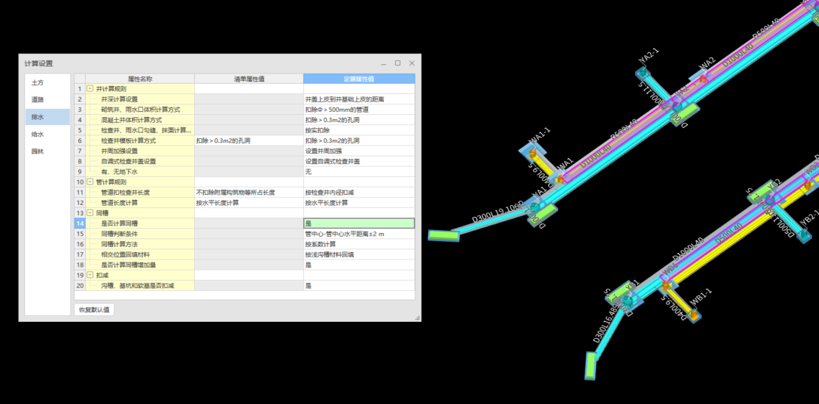
Task: Collapse the 管计算规则 group
Action: (90, 182)
